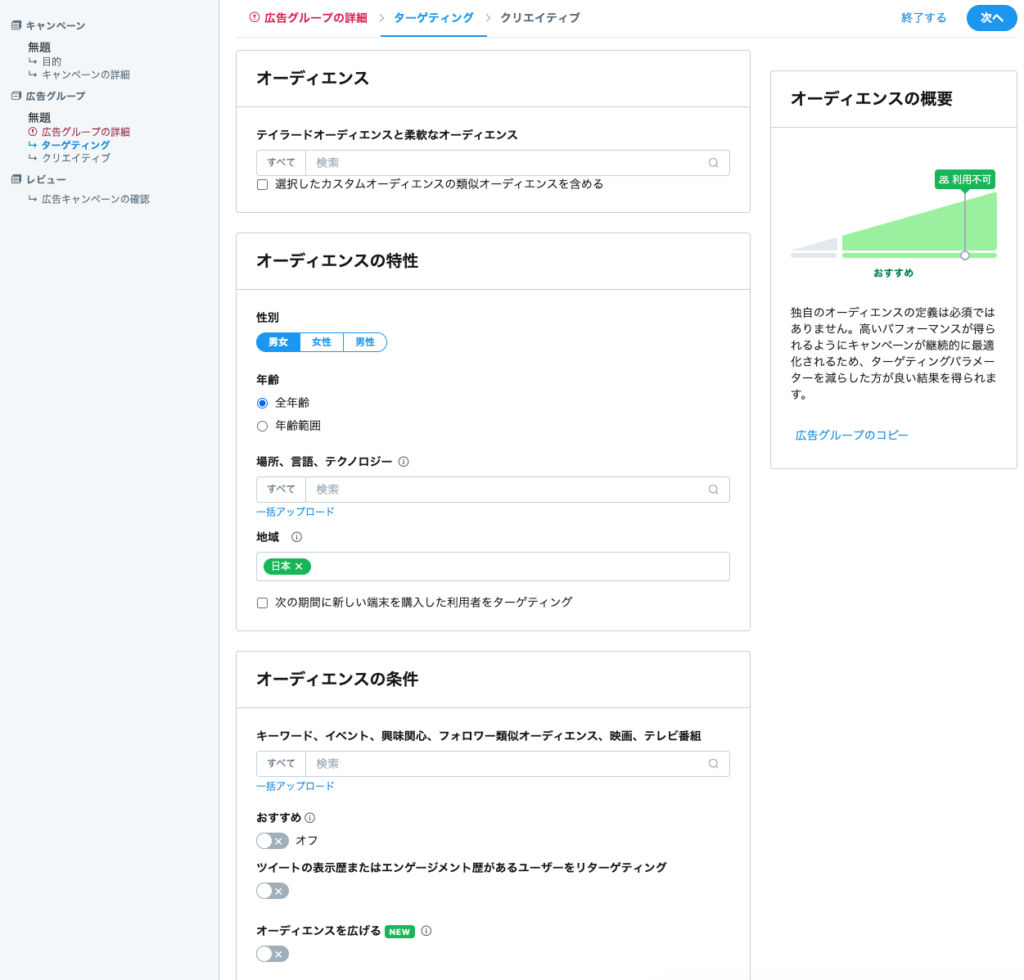Remove the 日本 region tag
The image size is (1024, 980).
pos(299,567)
